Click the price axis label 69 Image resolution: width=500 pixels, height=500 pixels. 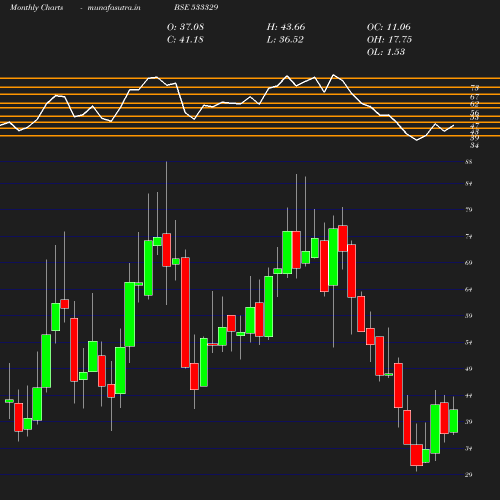pyautogui.click(x=468, y=263)
